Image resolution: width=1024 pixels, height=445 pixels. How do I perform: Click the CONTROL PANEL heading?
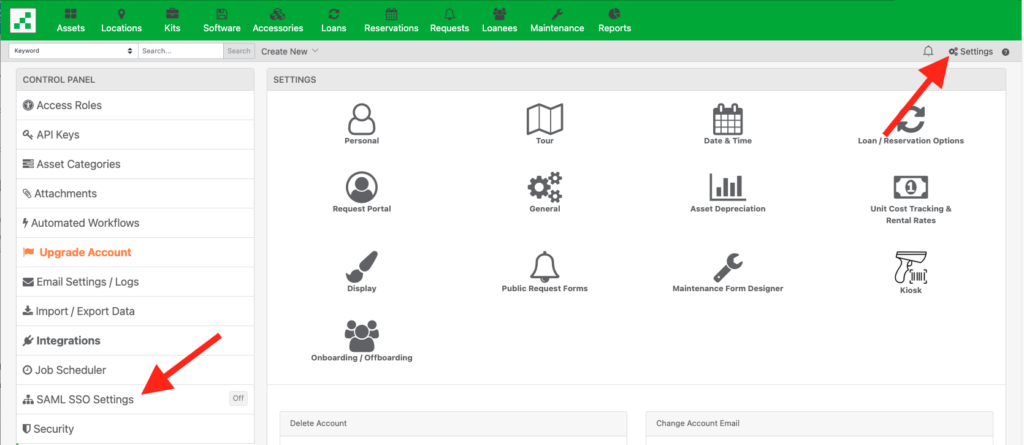click(x=59, y=80)
